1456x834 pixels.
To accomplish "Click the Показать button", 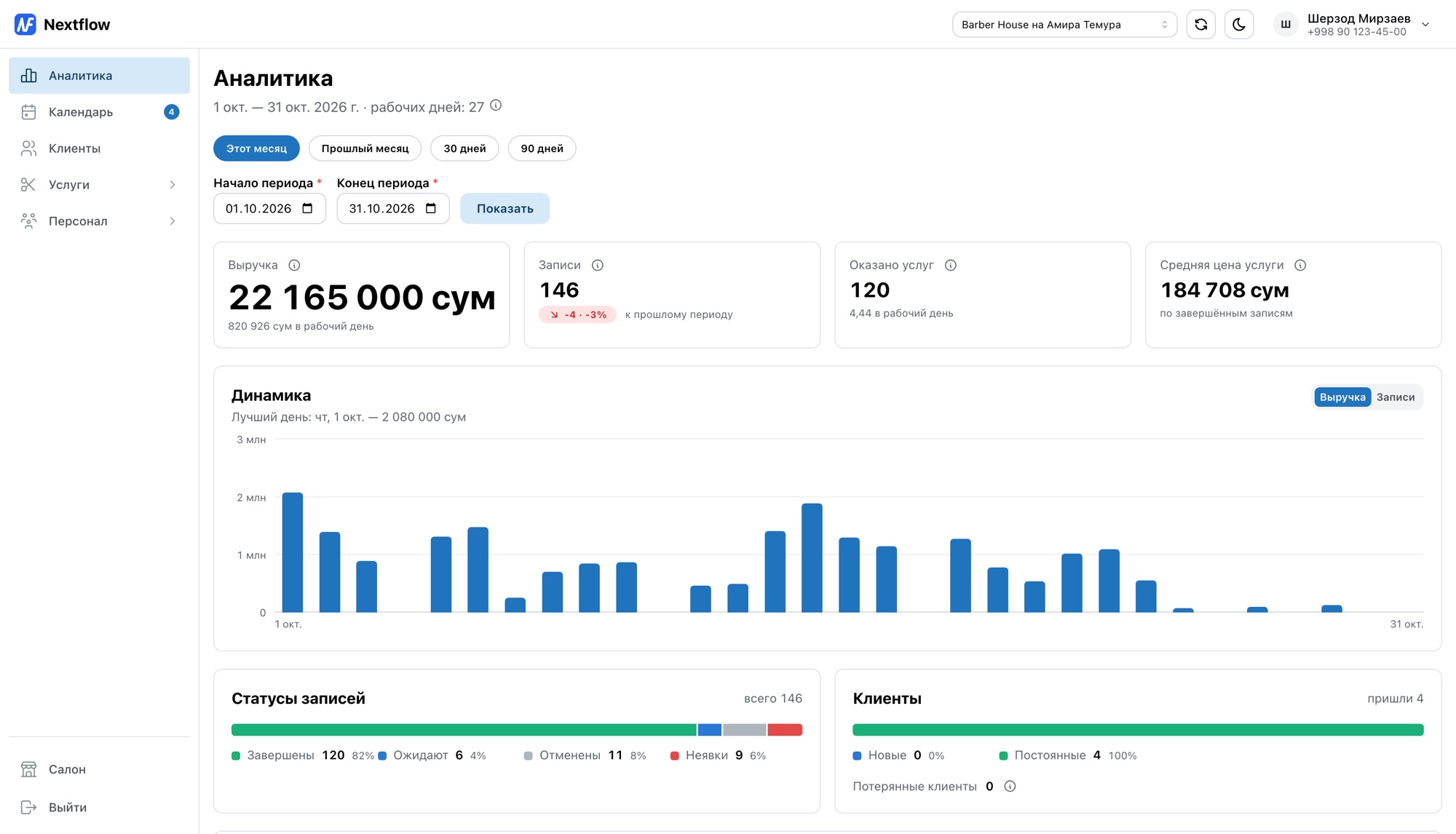I will pyautogui.click(x=505, y=208).
